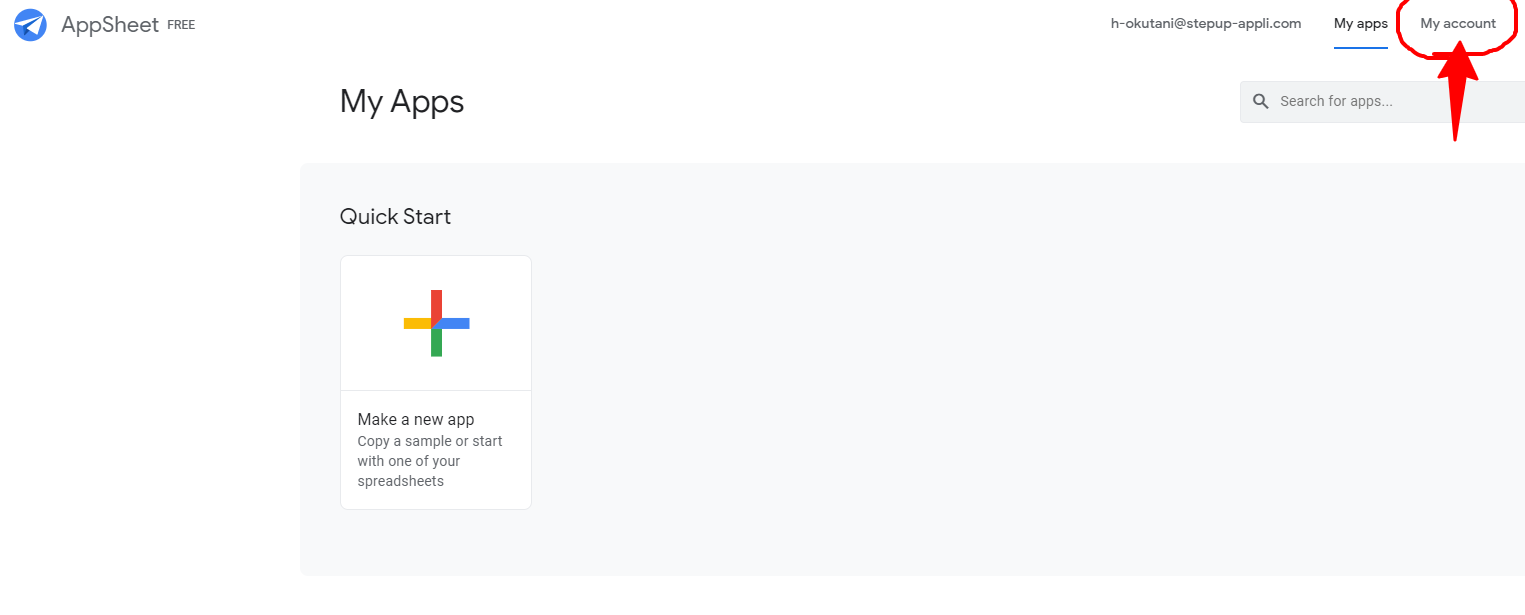Click the red top arm of the plus icon
Screen dimensions: 1525x615
click(436, 303)
